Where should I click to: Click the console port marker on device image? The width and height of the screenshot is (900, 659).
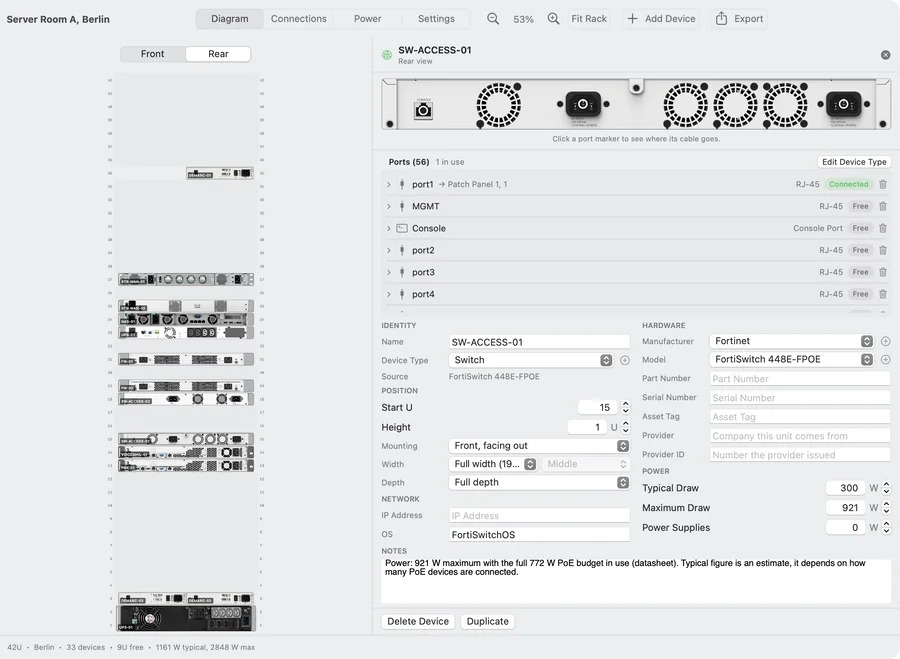[x=424, y=109]
